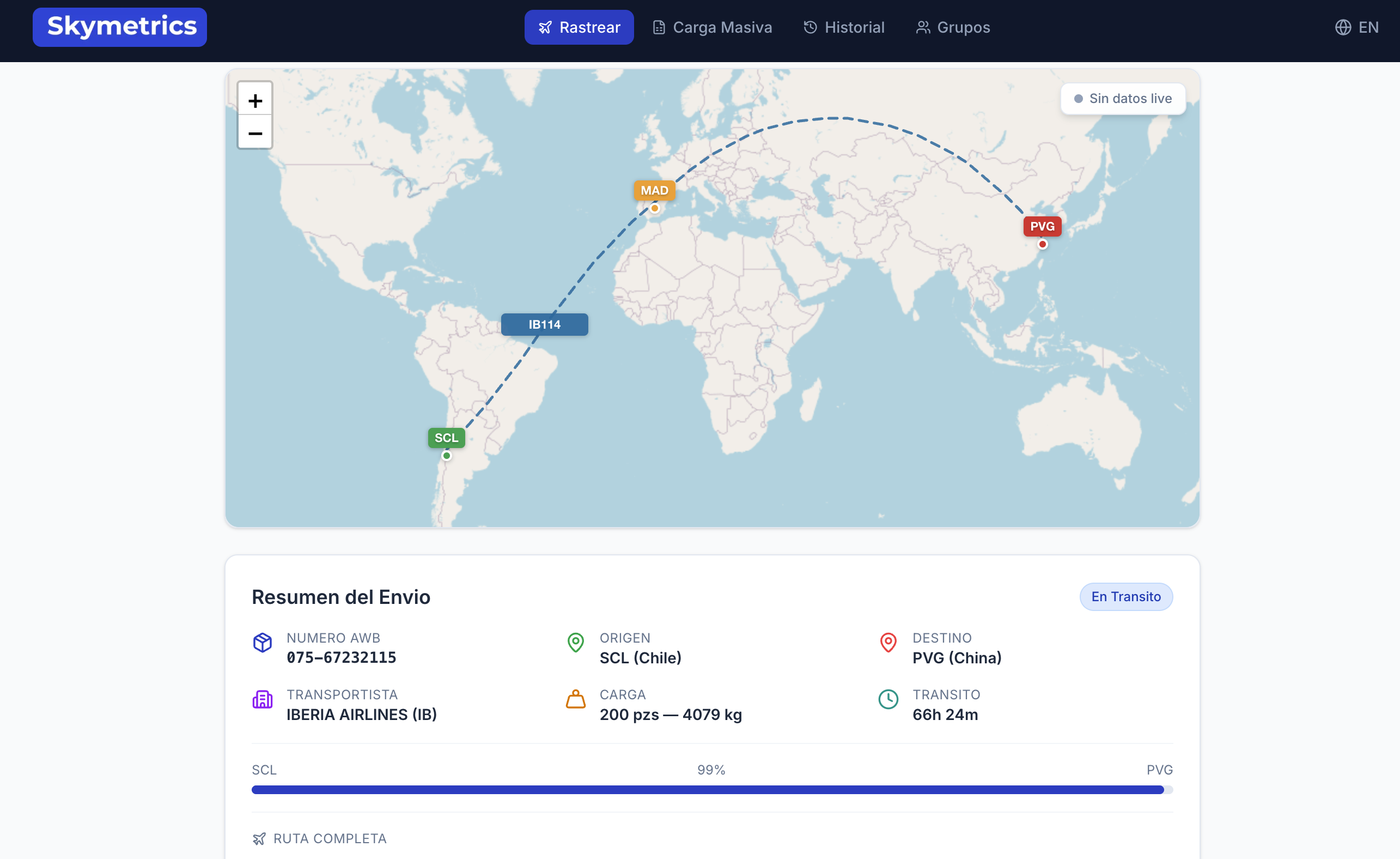Click the Grupos people icon
This screenshot has width=1400, height=859.
(x=922, y=26)
